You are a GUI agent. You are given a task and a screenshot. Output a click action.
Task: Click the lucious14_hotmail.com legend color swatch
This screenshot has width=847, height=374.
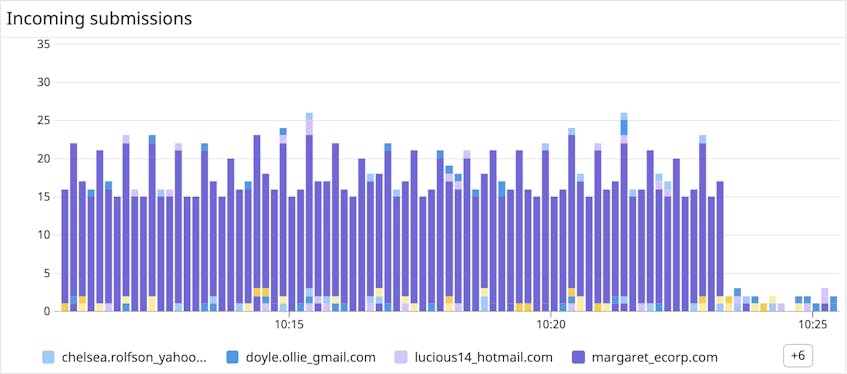click(x=401, y=357)
